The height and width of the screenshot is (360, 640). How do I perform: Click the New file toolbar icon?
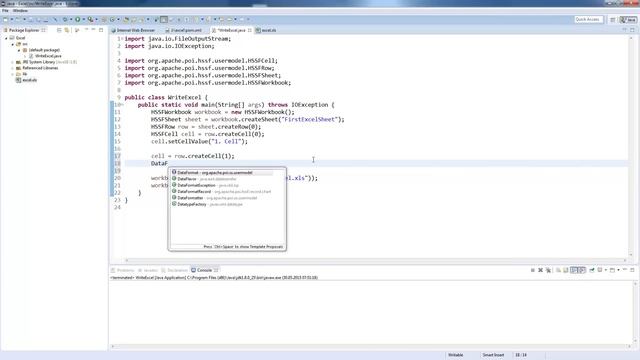pos(5,19)
